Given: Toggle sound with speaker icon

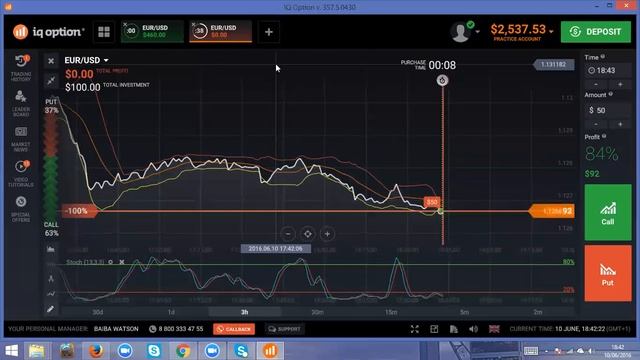Looking at the screenshot, I should 473,329.
